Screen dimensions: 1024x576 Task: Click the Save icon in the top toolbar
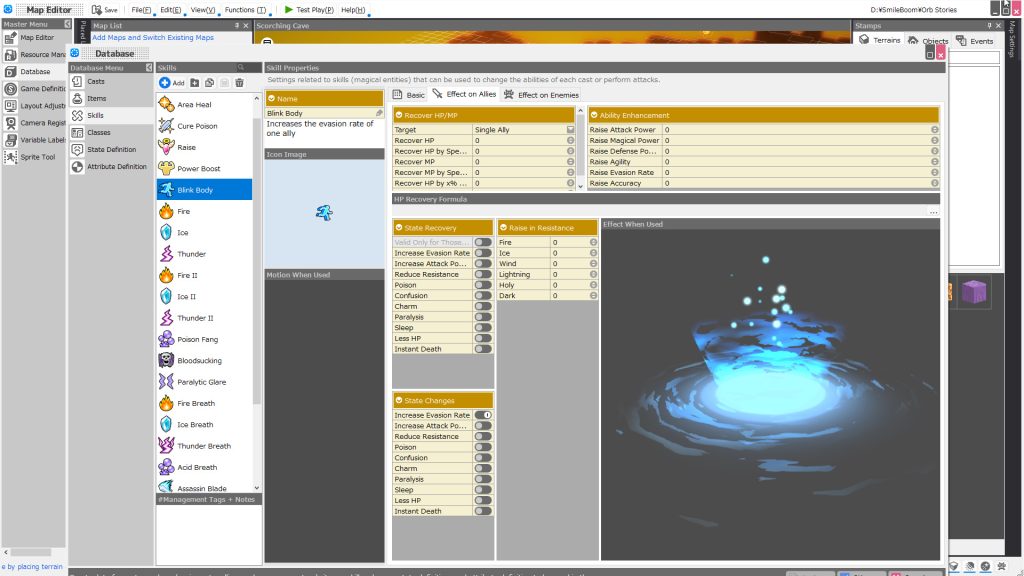97,10
